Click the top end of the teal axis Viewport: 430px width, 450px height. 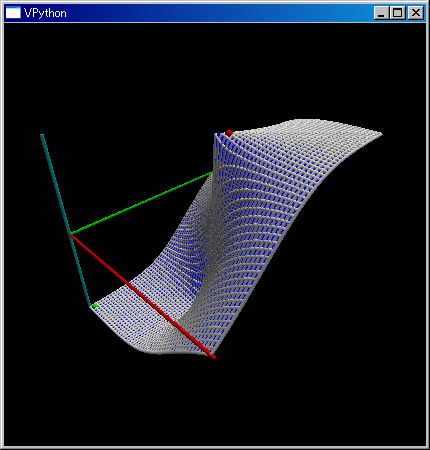coord(42,135)
